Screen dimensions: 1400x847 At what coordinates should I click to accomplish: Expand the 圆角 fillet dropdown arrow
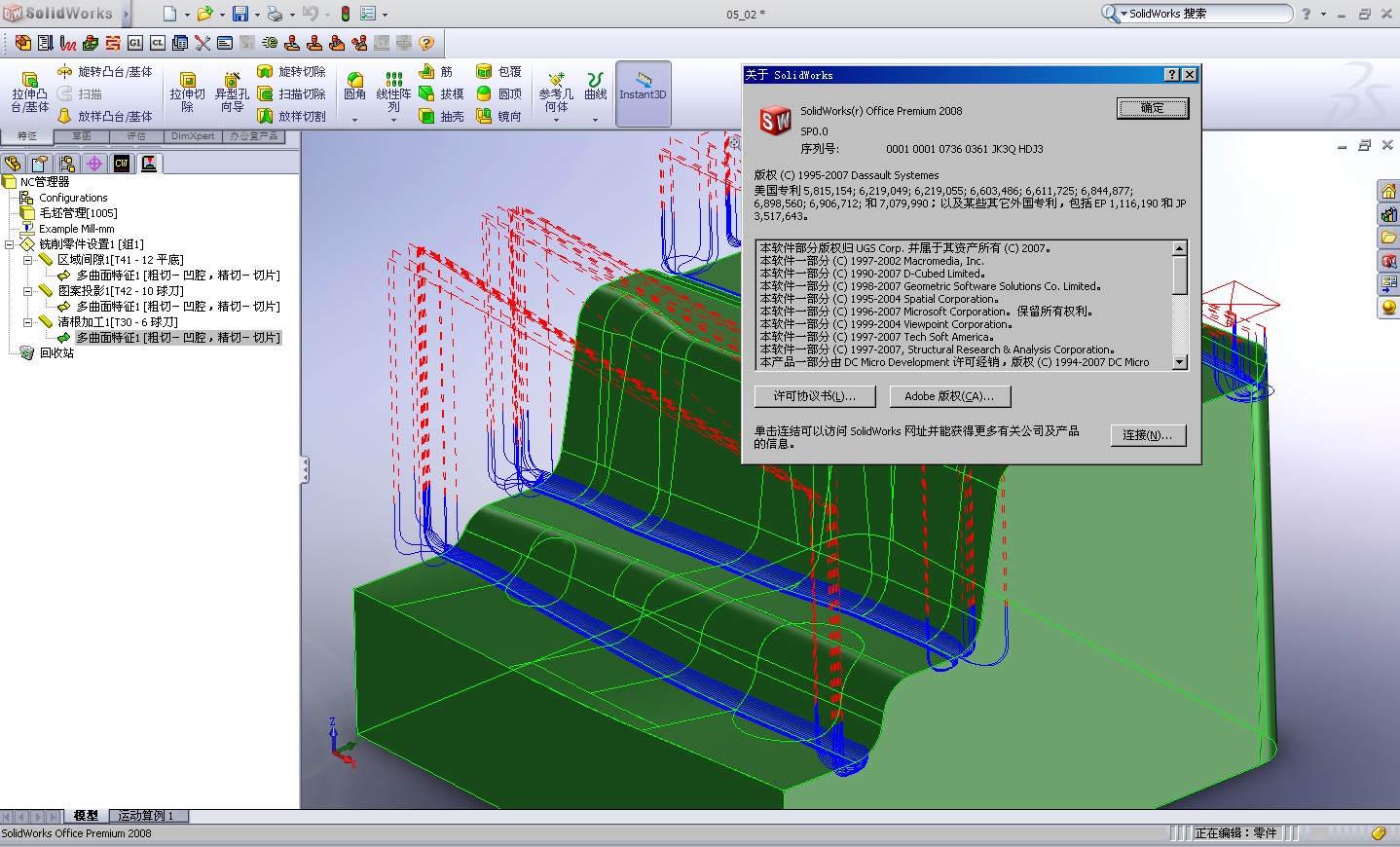click(x=354, y=120)
